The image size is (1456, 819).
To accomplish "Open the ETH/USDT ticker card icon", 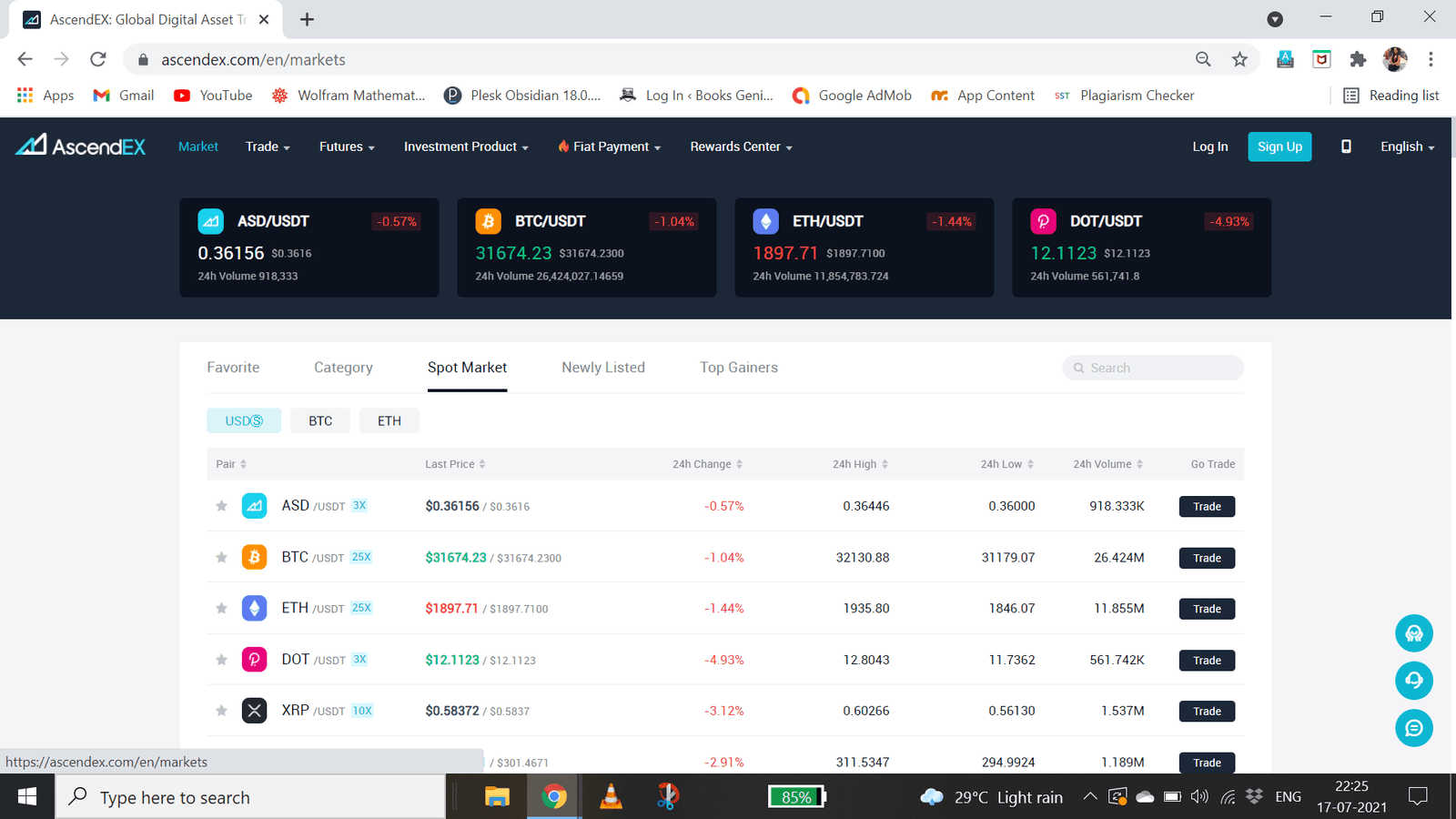I will point(765,221).
